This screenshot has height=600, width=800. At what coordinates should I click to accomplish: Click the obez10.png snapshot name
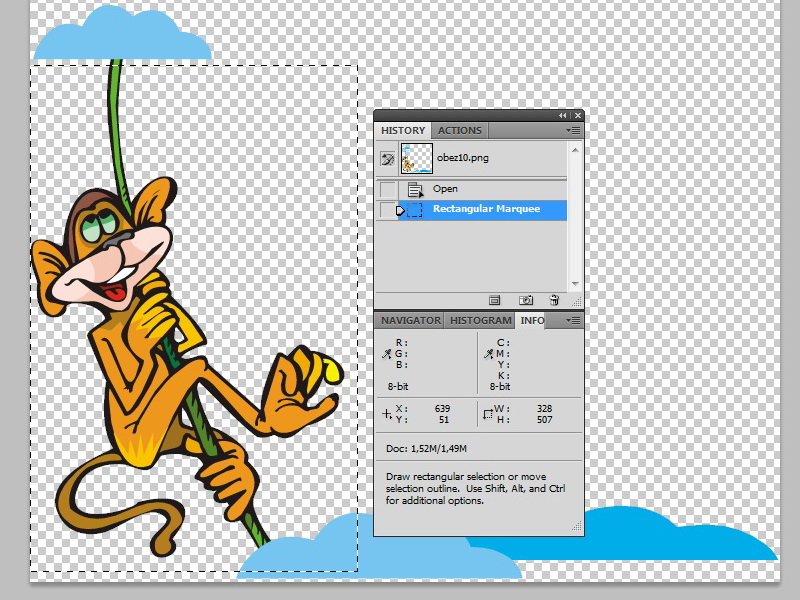463,158
